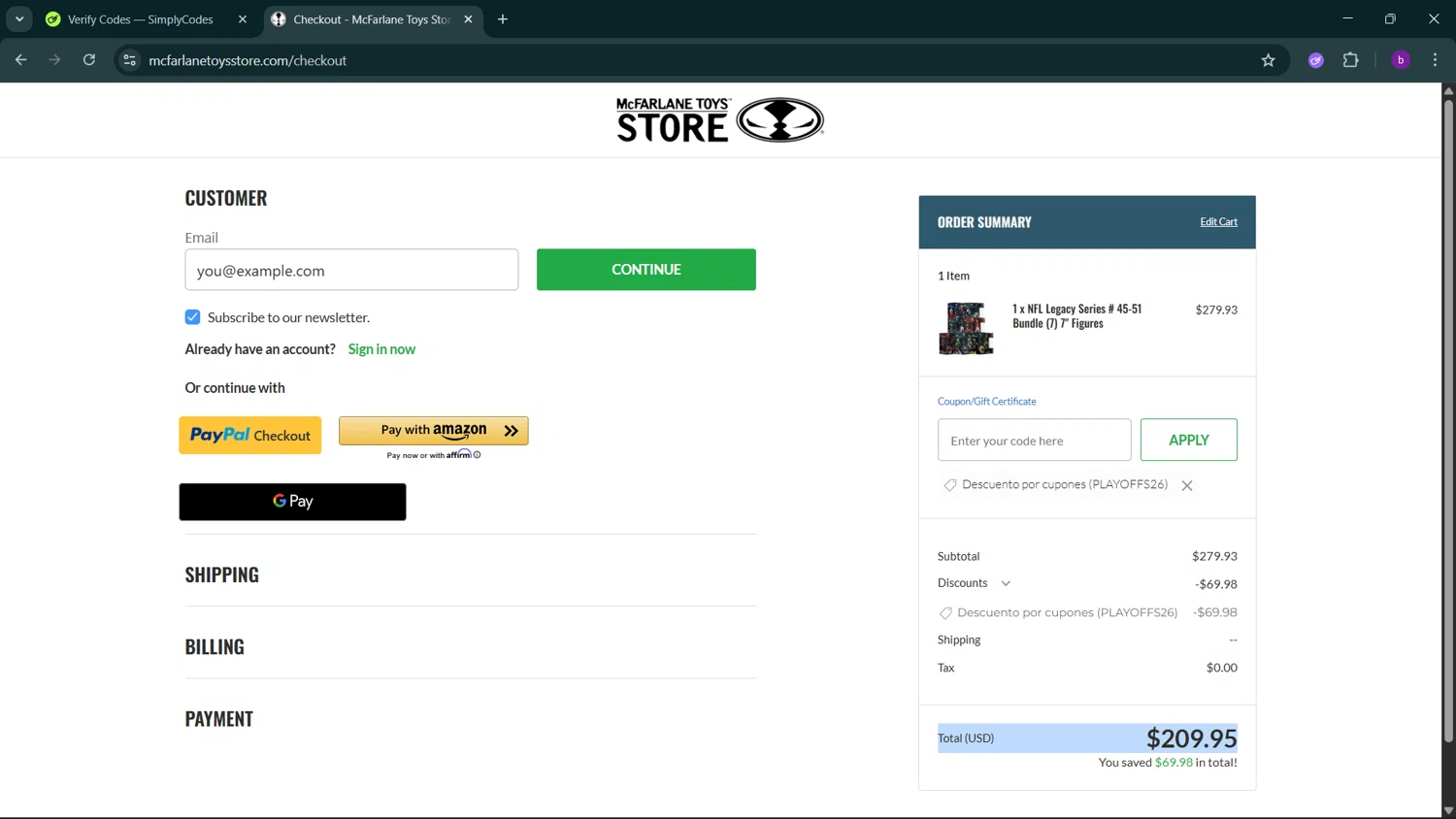Screen dimensions: 1456x819
Task: Restore down the browser window
Action: tap(1390, 18)
